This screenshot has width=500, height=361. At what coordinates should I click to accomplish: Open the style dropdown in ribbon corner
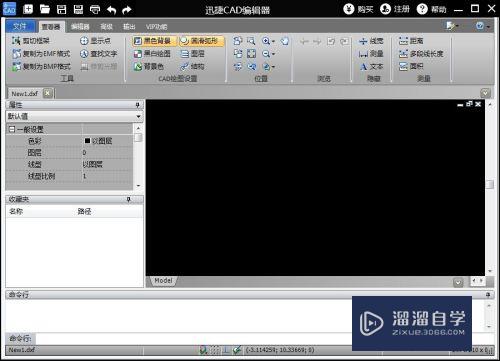tap(452, 26)
